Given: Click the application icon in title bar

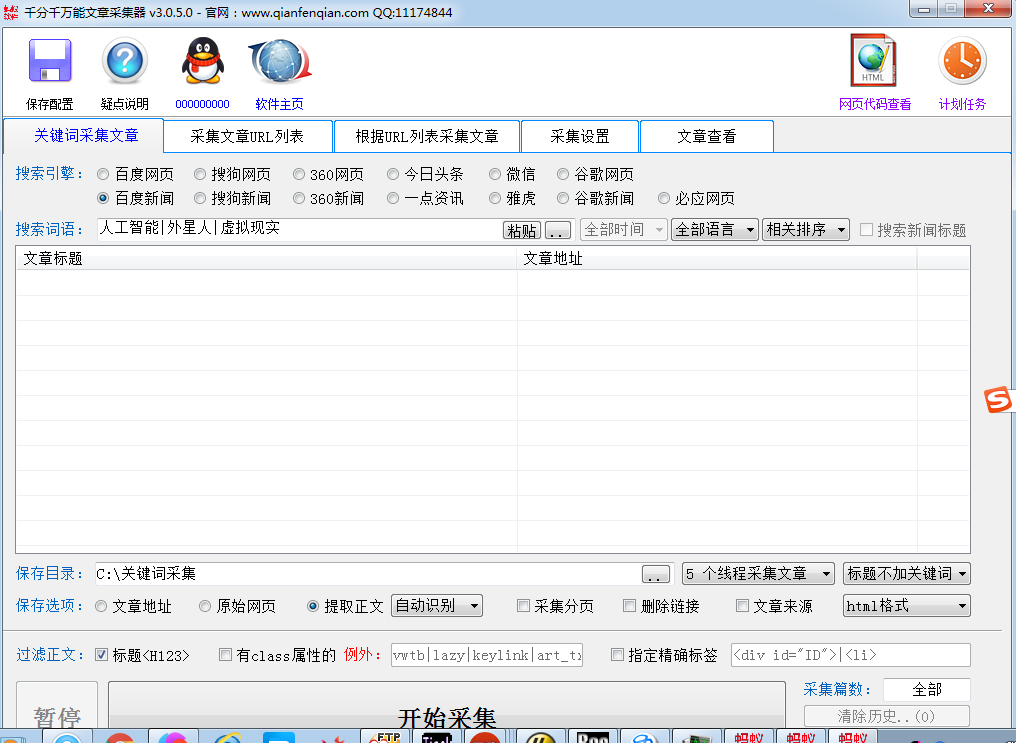Looking at the screenshot, I should tap(11, 12).
